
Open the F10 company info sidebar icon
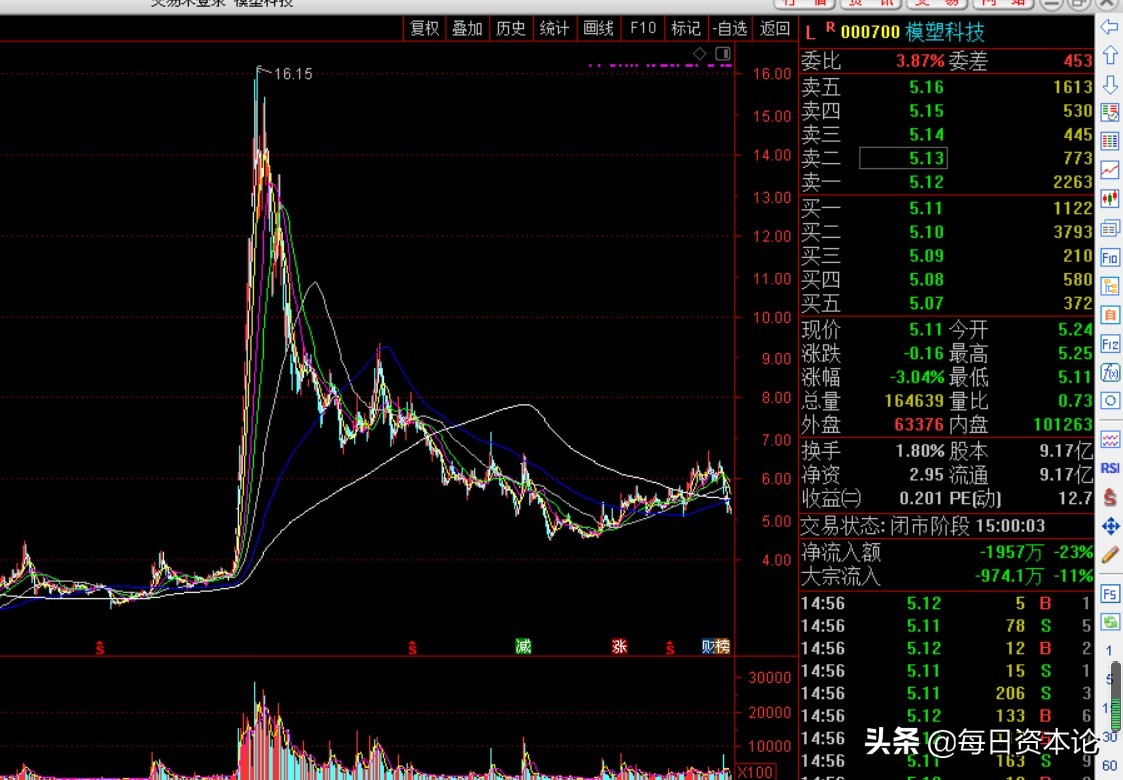coord(1109,257)
